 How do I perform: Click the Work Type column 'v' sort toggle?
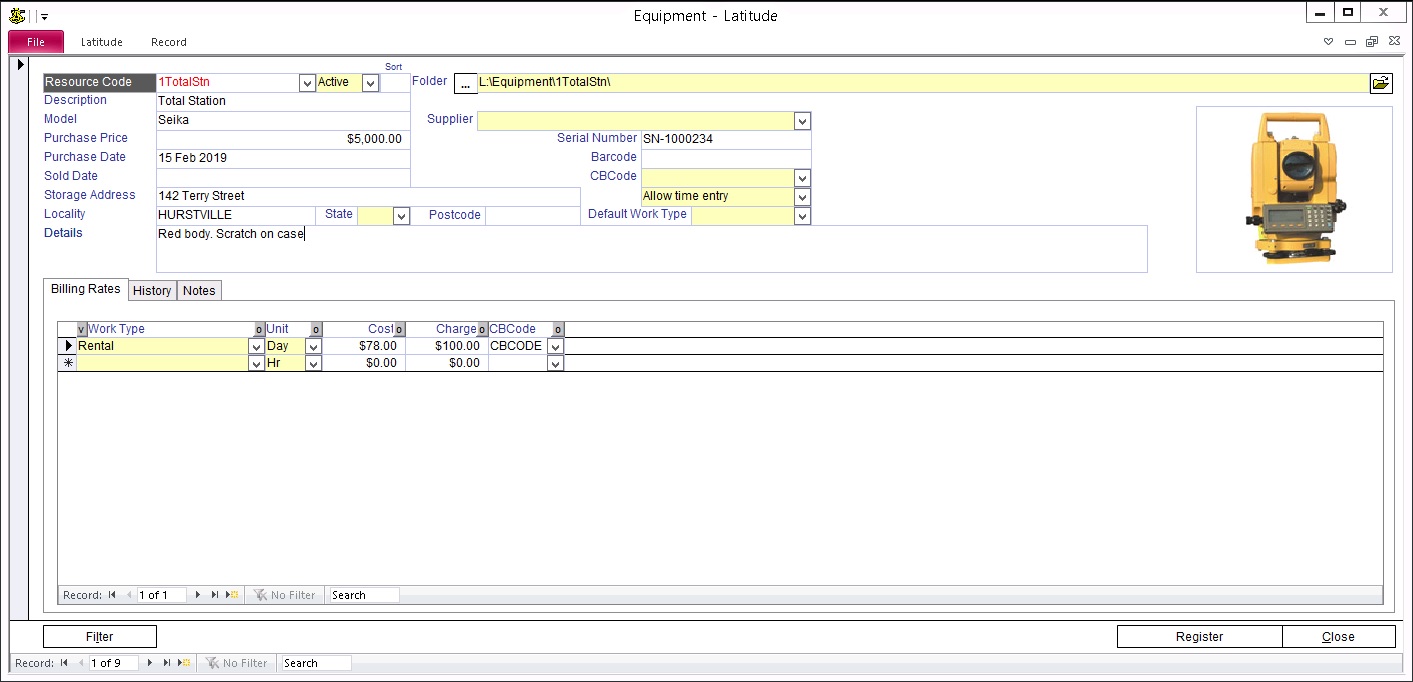pos(81,329)
